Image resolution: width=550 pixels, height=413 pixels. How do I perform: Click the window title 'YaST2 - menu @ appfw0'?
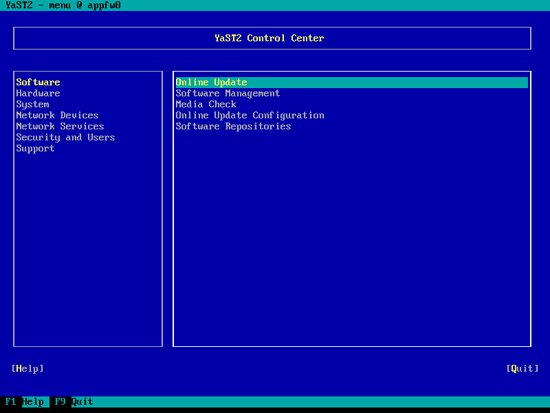[x=63, y=5]
